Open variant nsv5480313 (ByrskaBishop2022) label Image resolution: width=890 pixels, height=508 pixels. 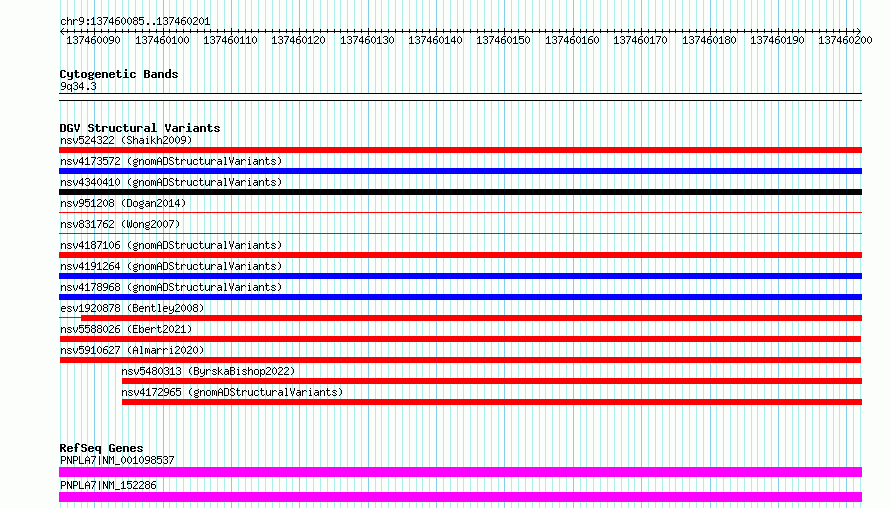coord(208,371)
